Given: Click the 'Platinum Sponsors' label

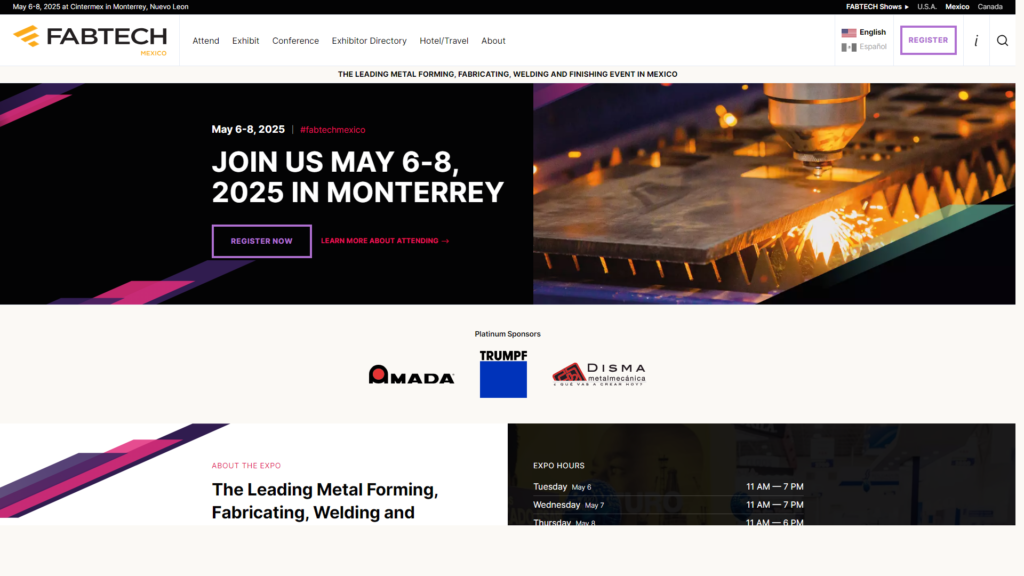Looking at the screenshot, I should tap(507, 334).
